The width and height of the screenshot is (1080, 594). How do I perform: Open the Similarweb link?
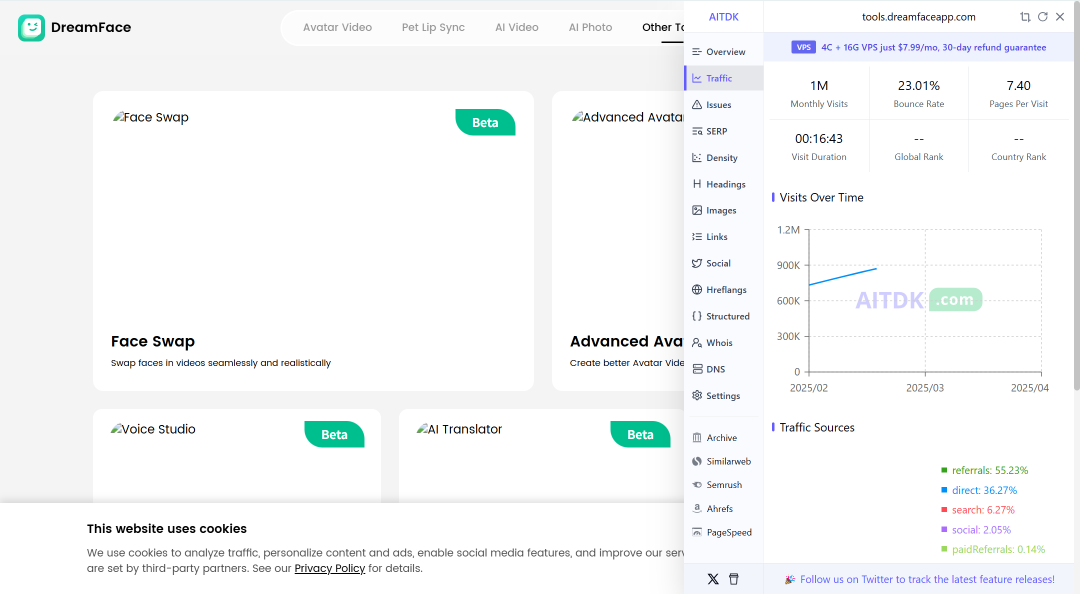pos(724,461)
